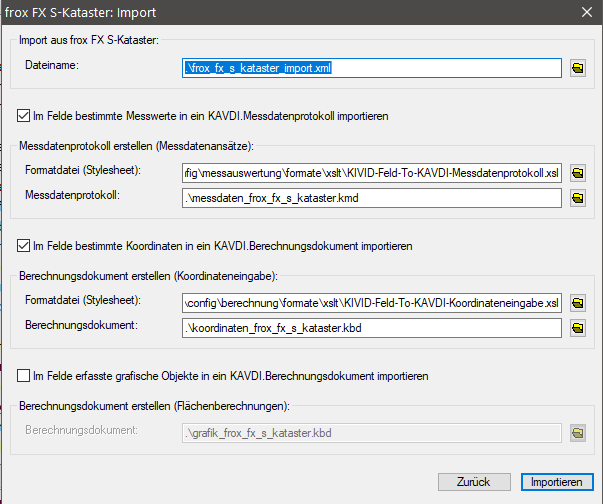Toggle the Koordinaten import checkbox

25,245
